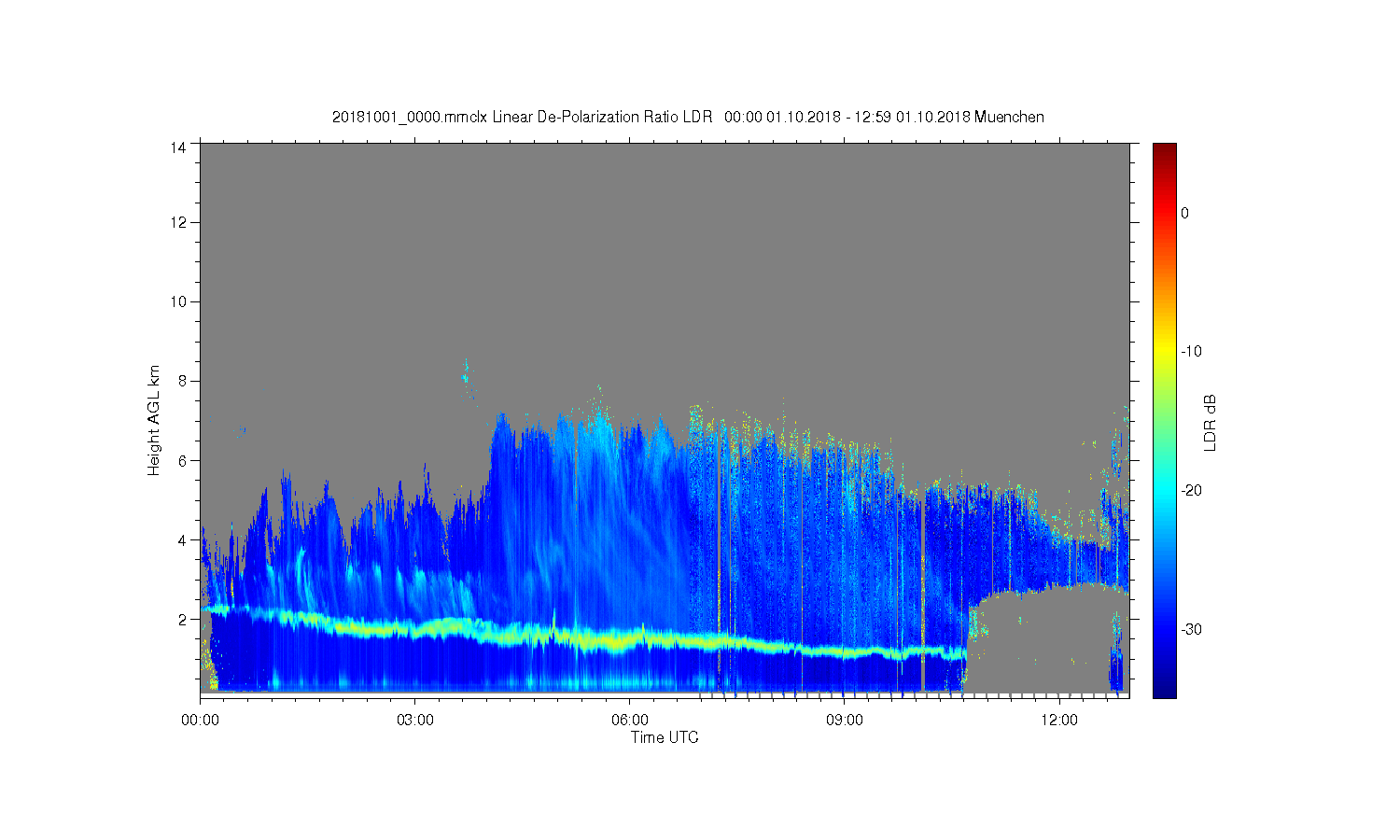
Task: Click the -30 colorbar scale value
Action: point(1191,630)
